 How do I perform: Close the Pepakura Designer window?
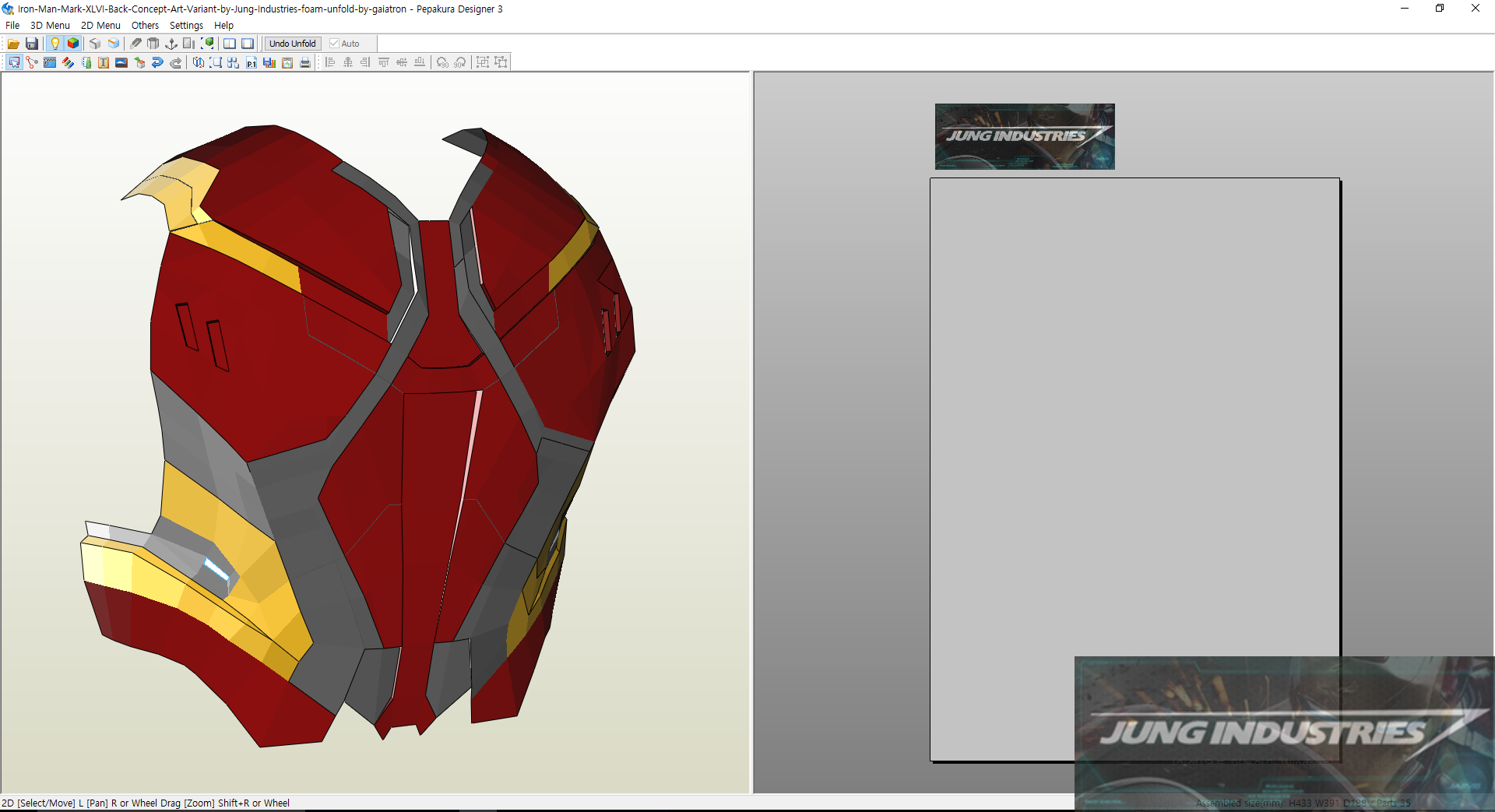1476,9
